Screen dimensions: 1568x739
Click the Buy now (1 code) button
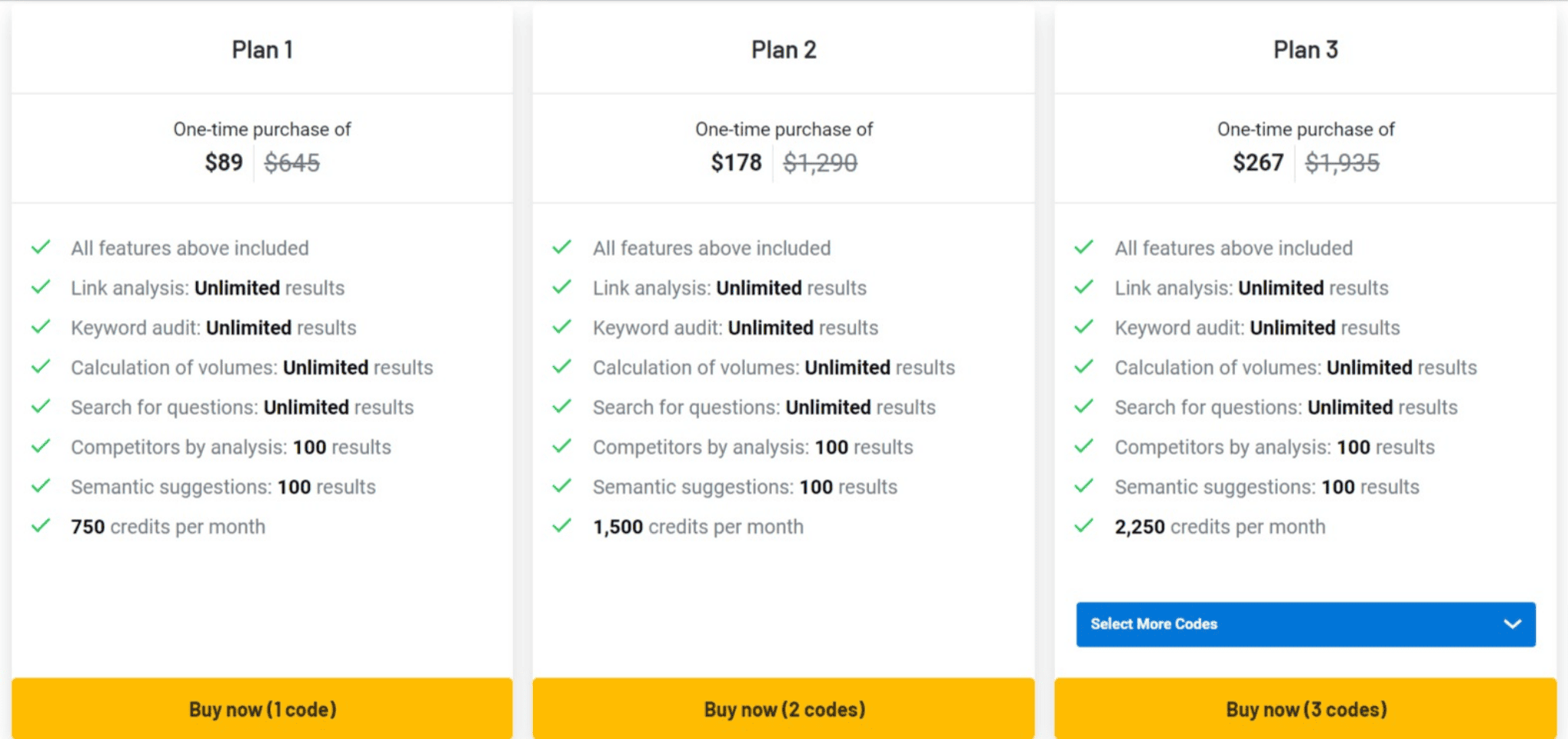click(262, 708)
